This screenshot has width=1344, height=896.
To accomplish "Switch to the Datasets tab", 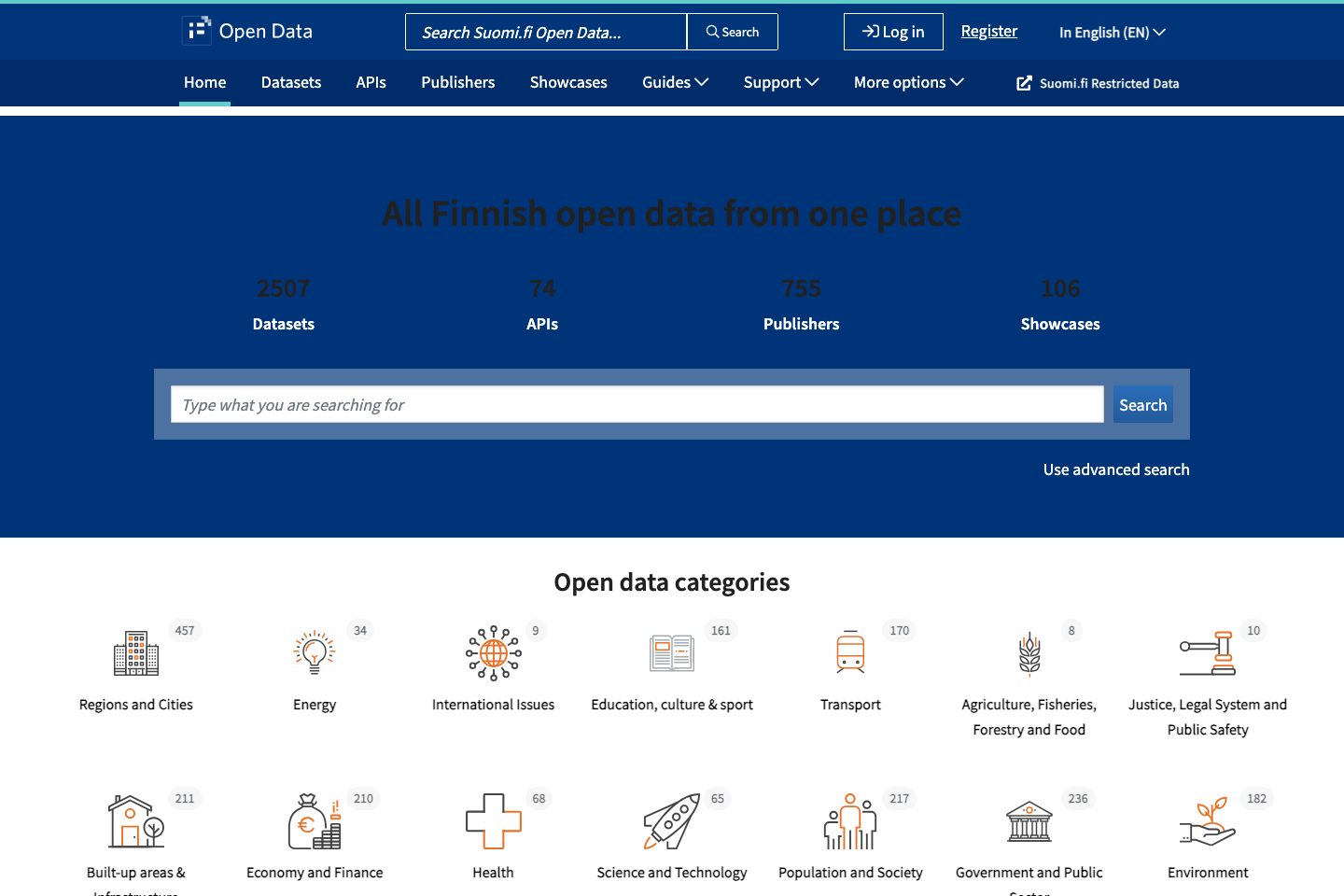I will (290, 82).
